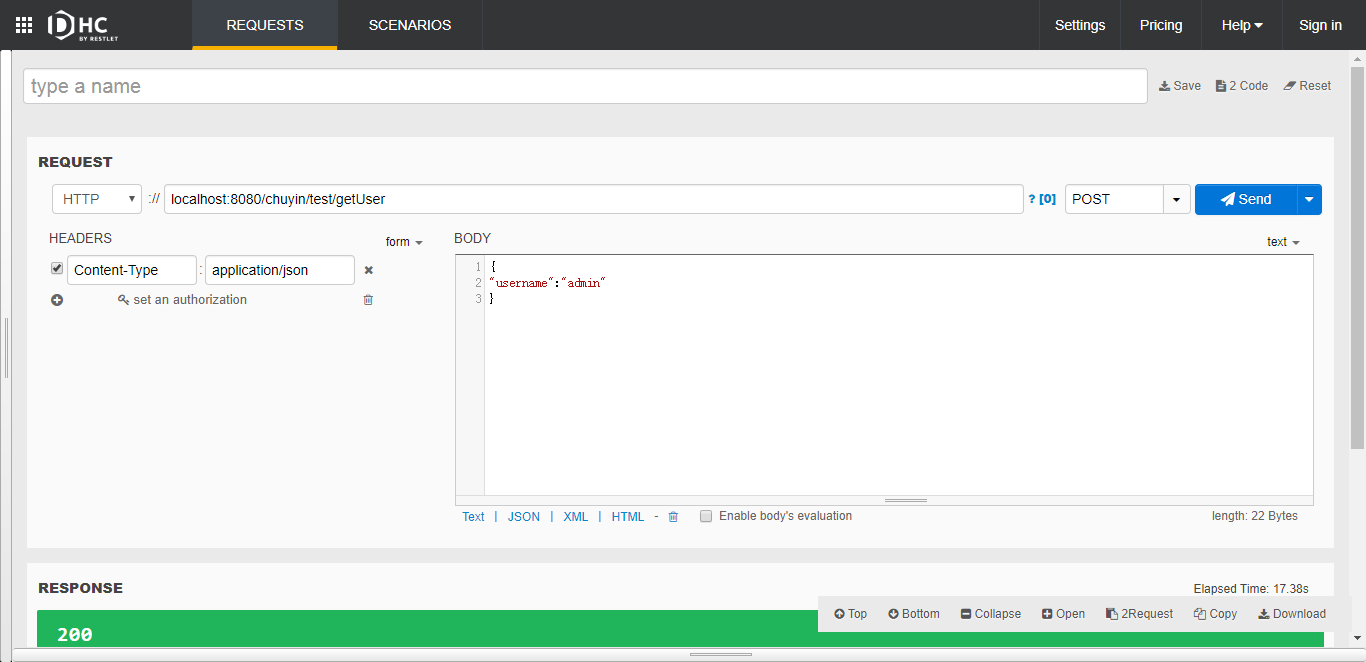Open all response nodes
This screenshot has height=662, width=1366.
1063,614
